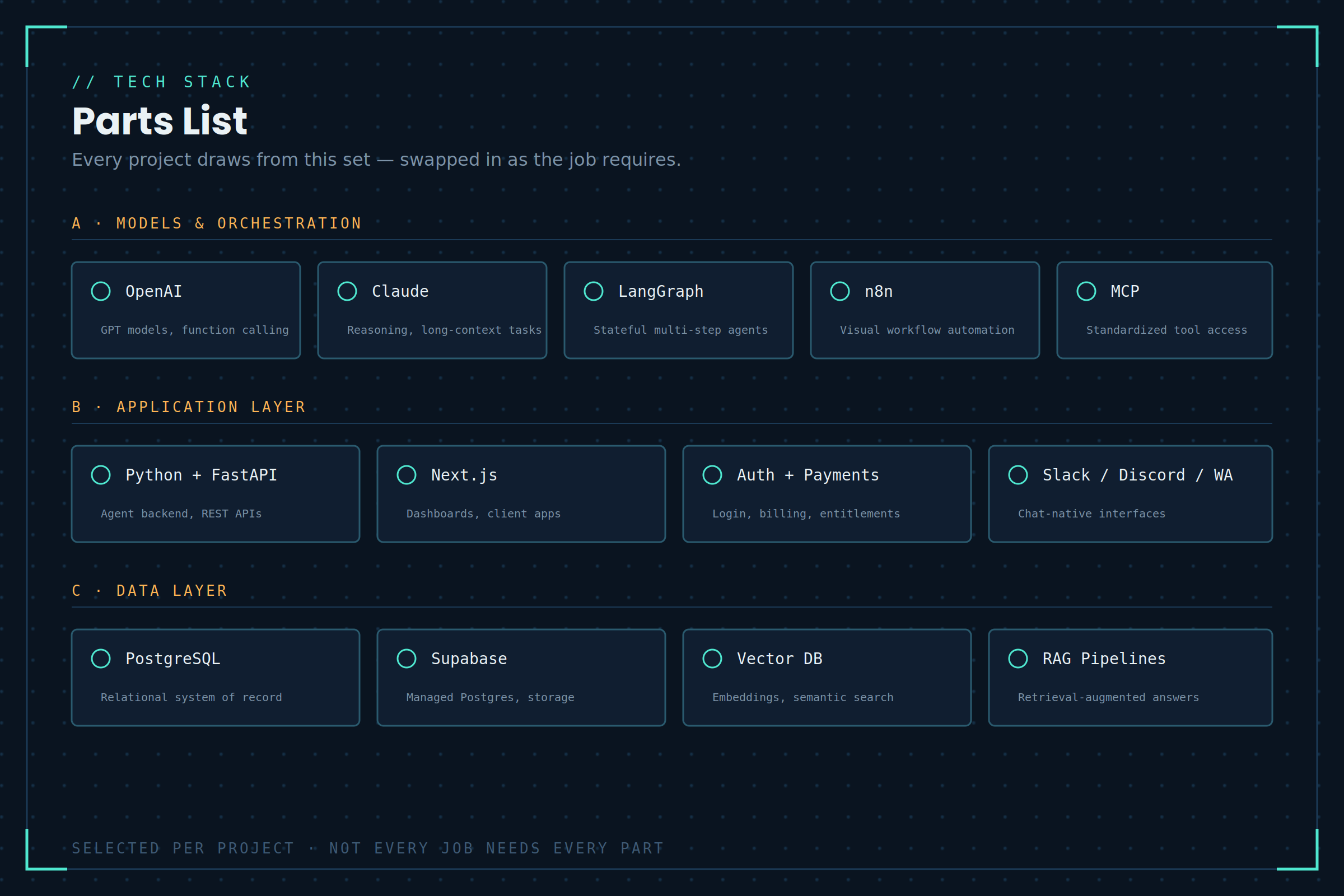The image size is (1344, 896).
Task: Click the 'Parts List' main heading
Action: click(x=160, y=121)
